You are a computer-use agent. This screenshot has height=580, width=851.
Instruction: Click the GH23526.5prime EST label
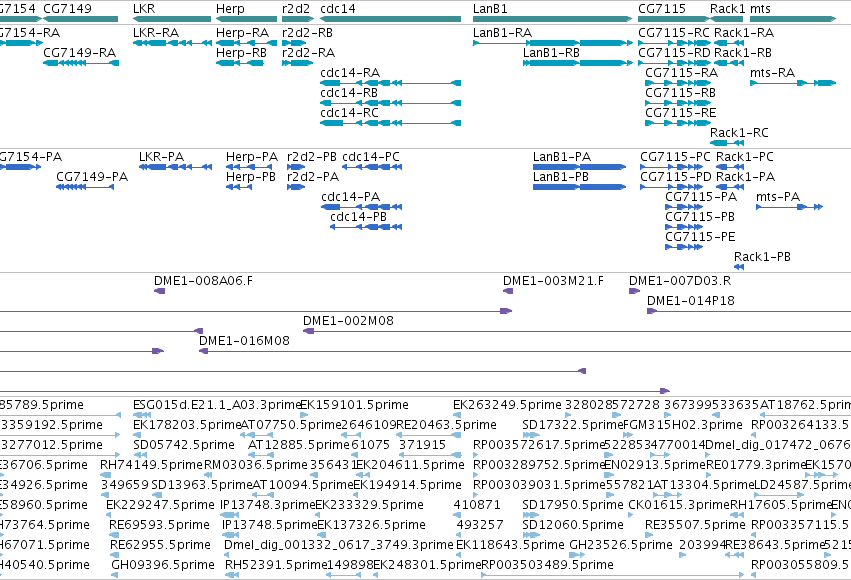coord(621,545)
